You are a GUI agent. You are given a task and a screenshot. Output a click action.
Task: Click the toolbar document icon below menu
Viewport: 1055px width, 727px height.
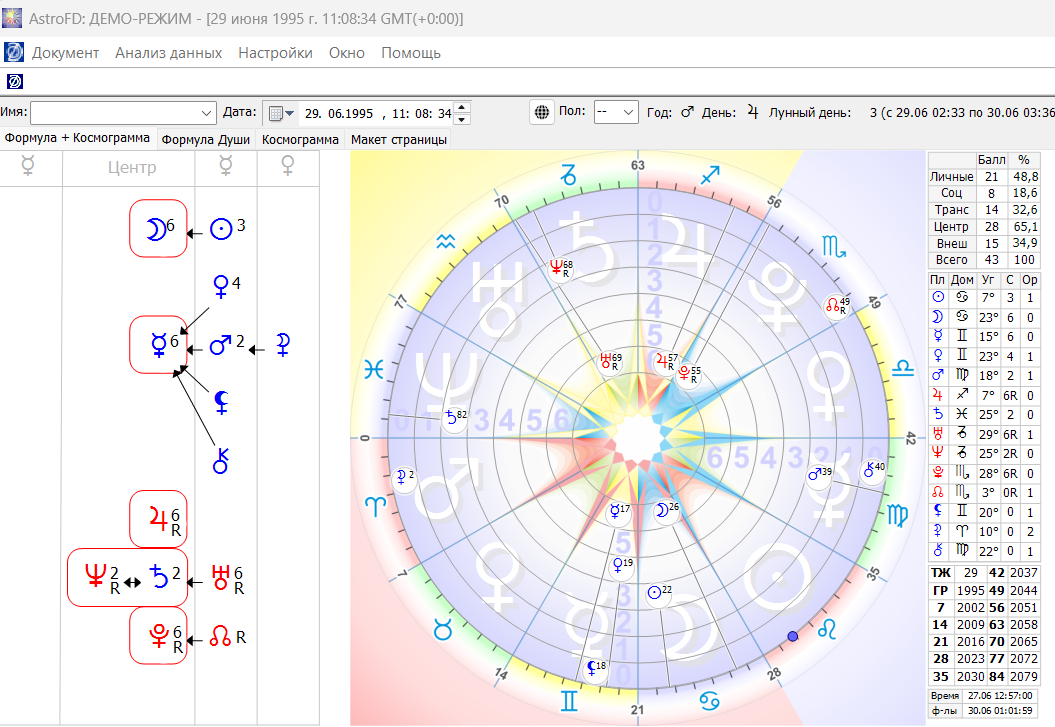click(15, 81)
